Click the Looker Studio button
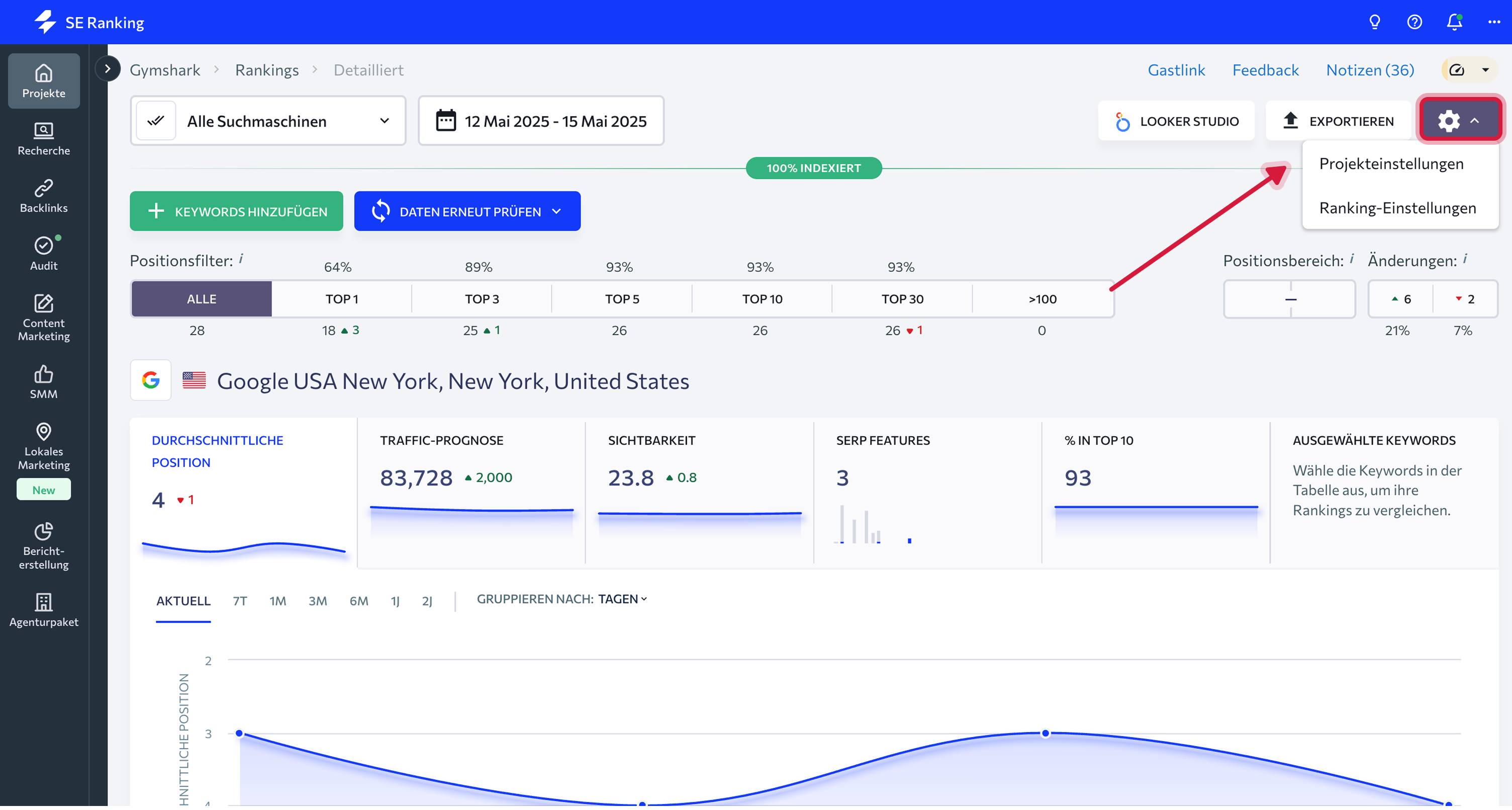The width and height of the screenshot is (1512, 810). click(1176, 121)
